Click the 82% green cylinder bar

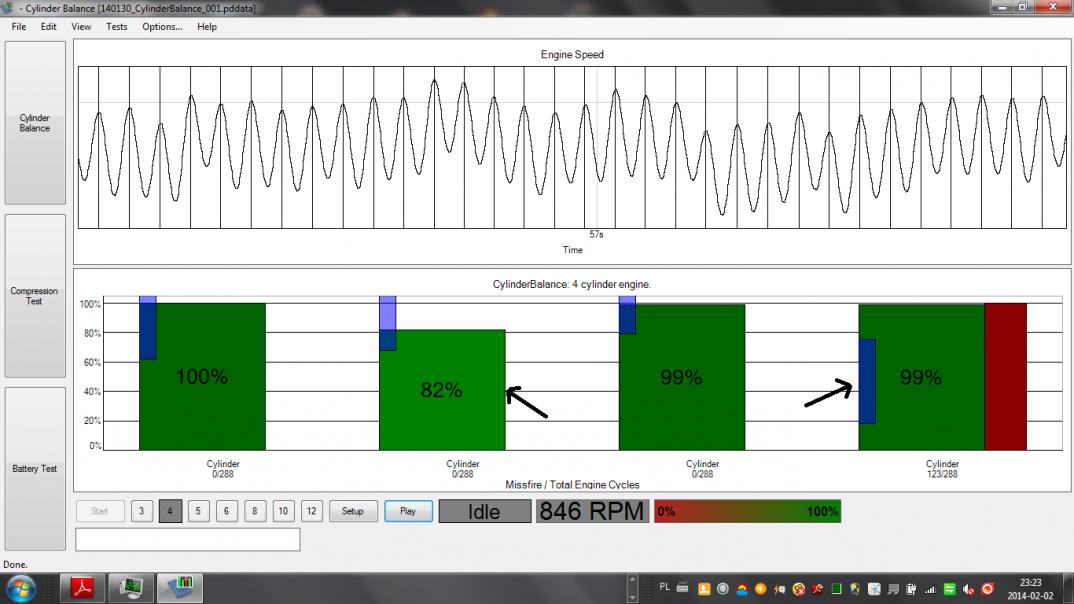tap(442, 390)
